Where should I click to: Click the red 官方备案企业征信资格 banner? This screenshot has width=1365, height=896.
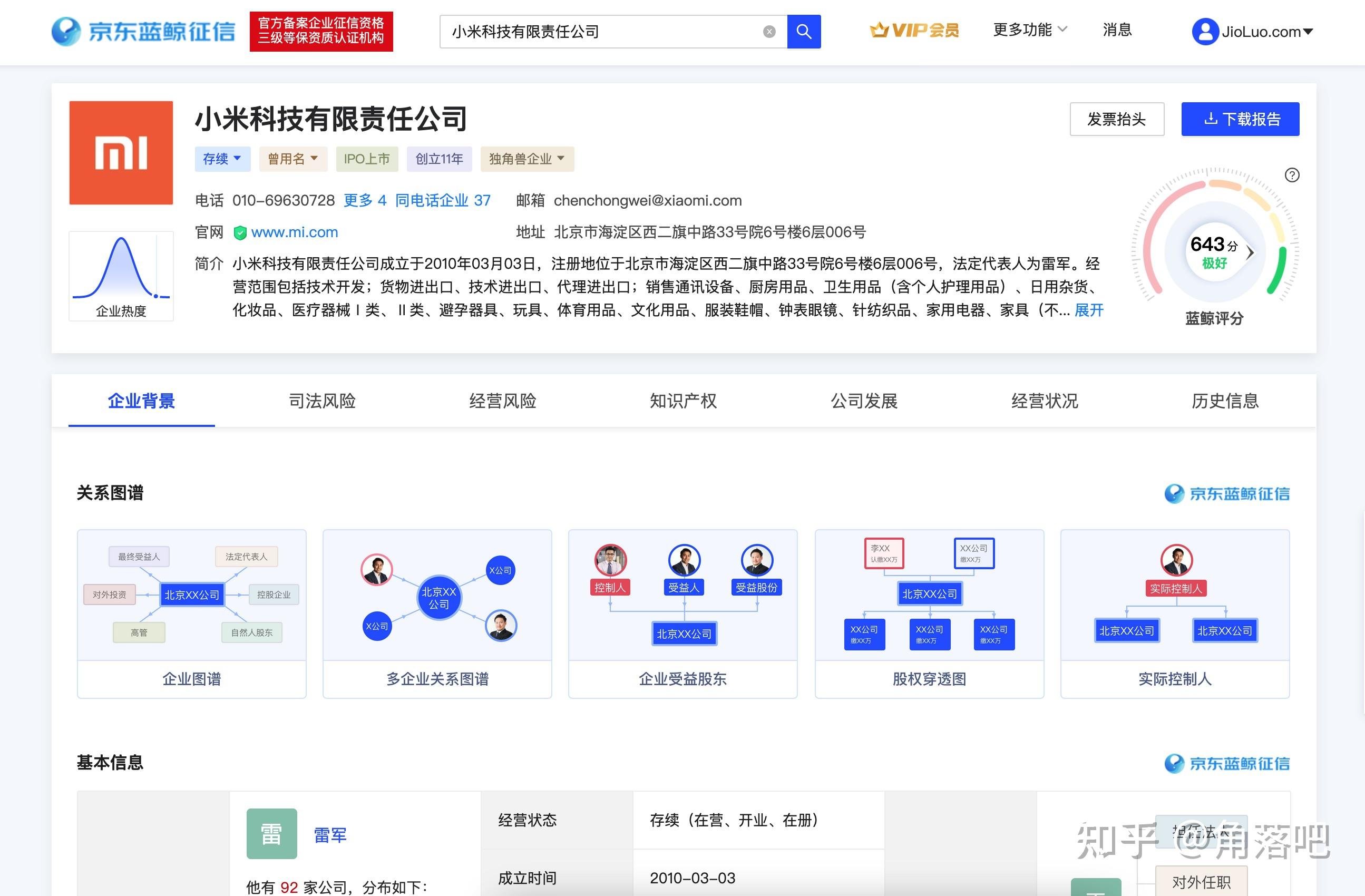click(321, 31)
